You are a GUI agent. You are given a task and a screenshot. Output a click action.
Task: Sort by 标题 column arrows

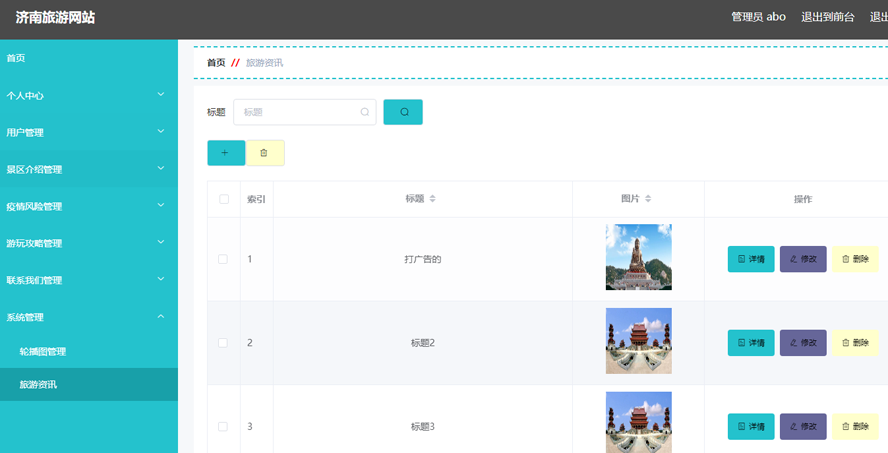(x=433, y=199)
